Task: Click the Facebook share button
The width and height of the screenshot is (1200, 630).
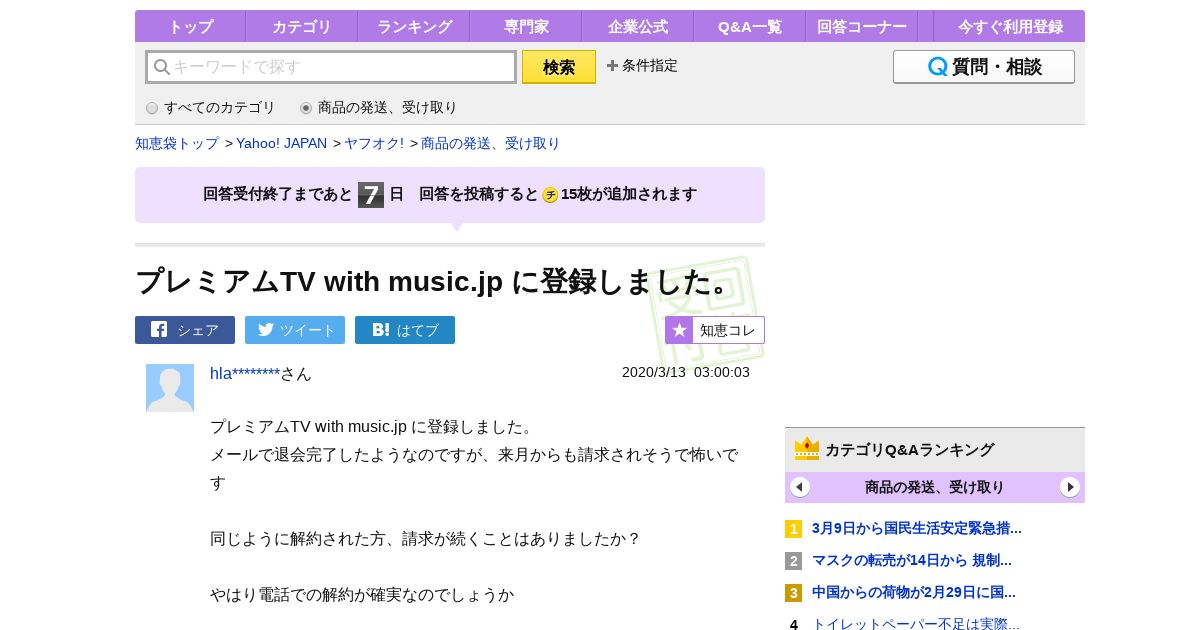Action: (x=185, y=330)
